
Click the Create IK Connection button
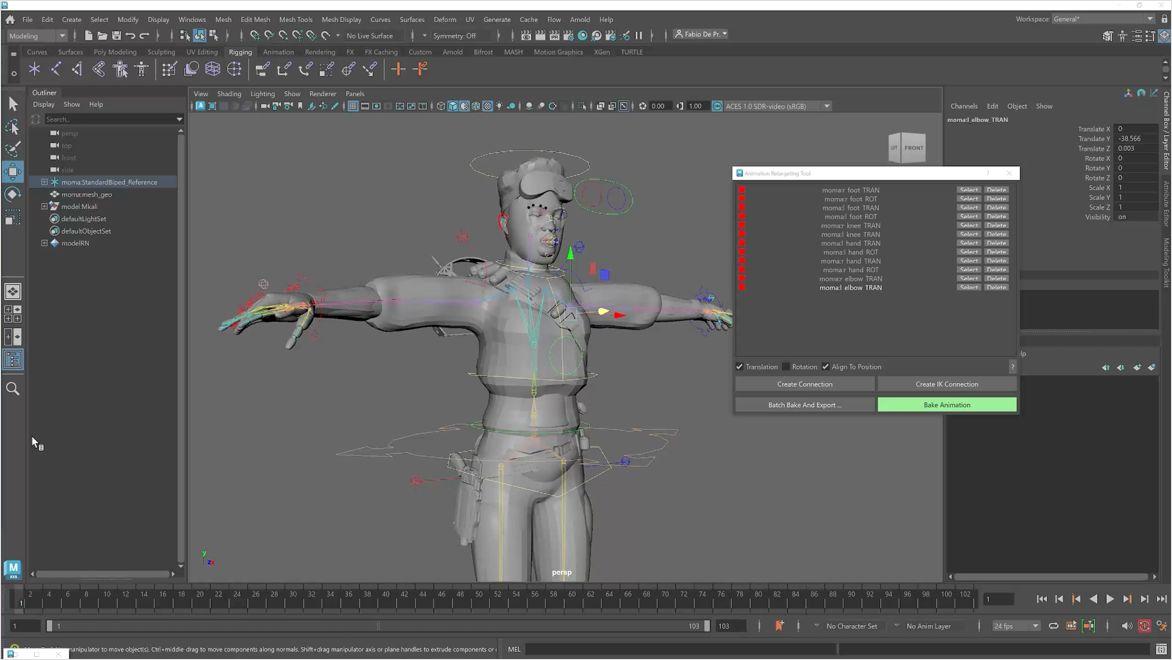(945, 384)
